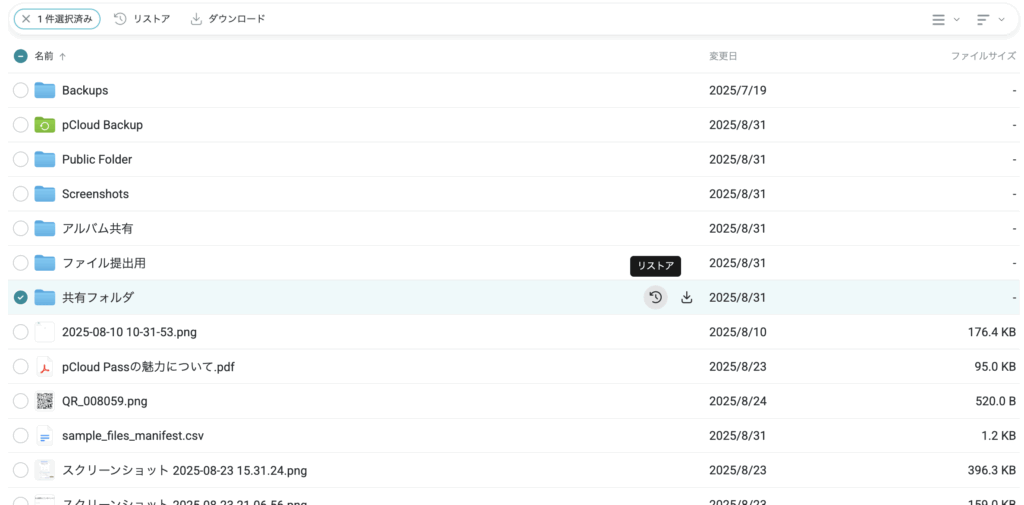Viewport: 1024px width, 505px height.
Task: Click the ファイルサイズ column header
Action: [982, 56]
